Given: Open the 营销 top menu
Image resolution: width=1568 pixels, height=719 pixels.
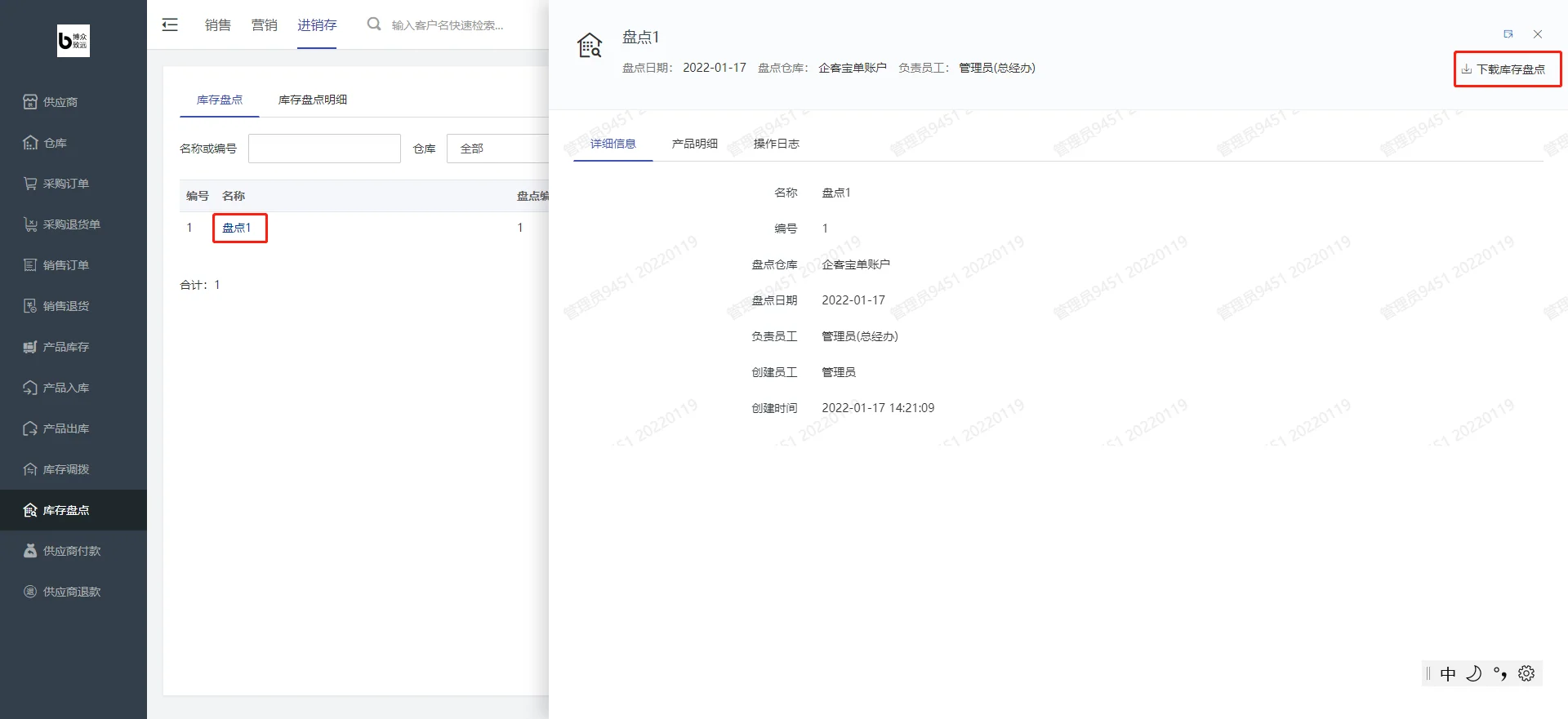Looking at the screenshot, I should click(x=265, y=25).
